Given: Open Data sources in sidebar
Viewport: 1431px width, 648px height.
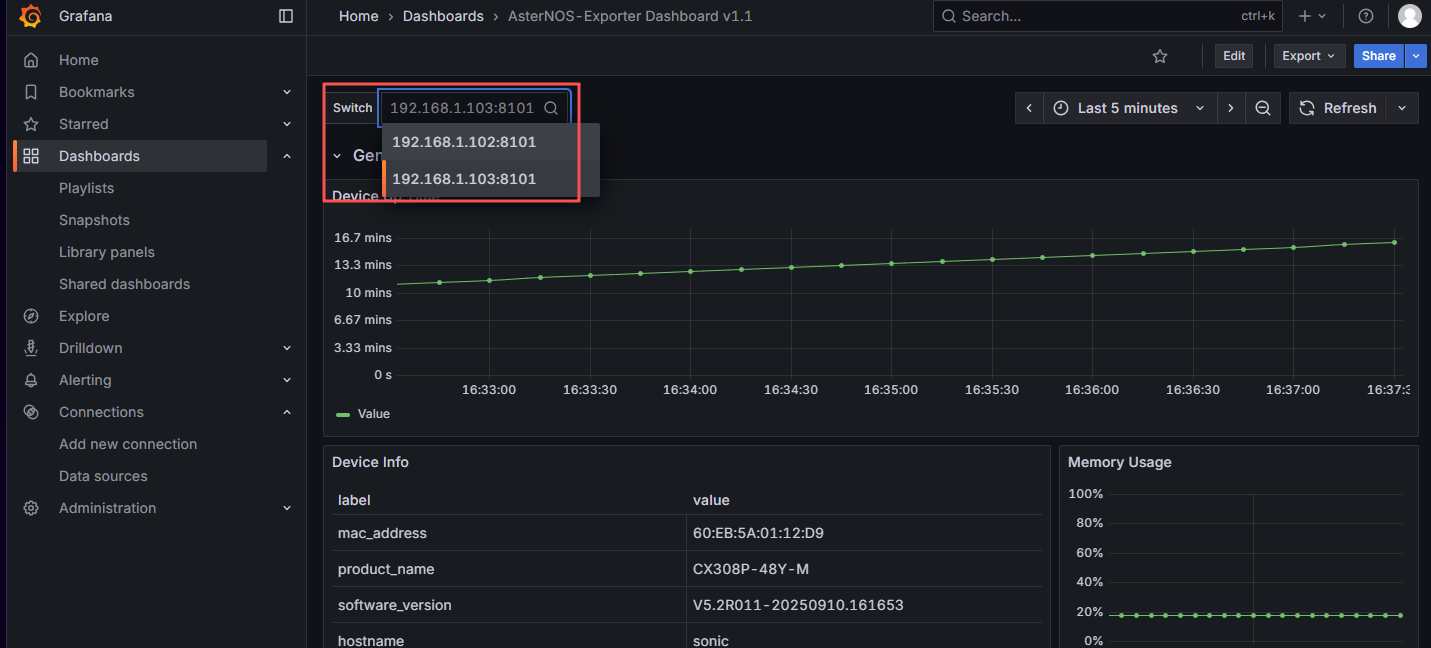Looking at the screenshot, I should [103, 476].
